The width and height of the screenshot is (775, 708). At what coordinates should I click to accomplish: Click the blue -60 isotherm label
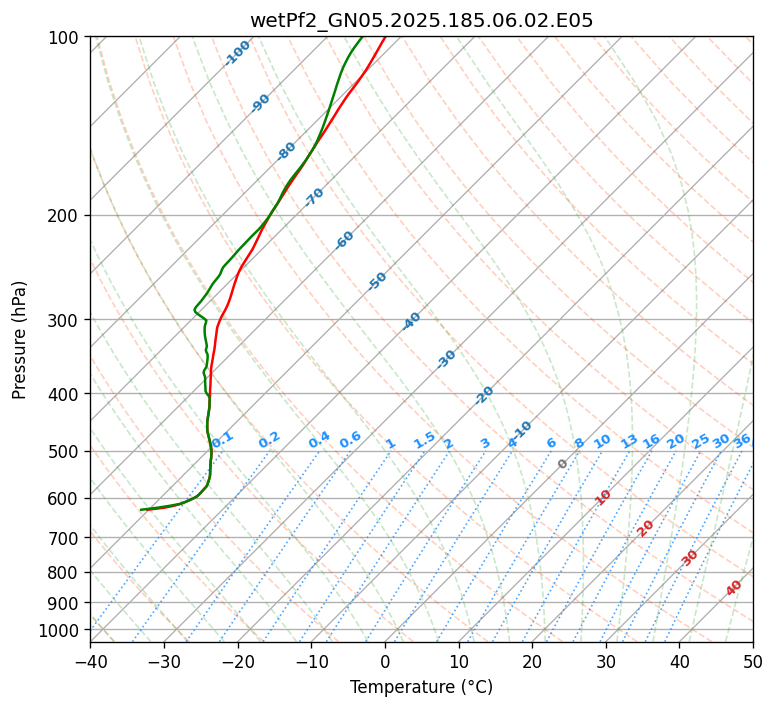click(x=344, y=240)
